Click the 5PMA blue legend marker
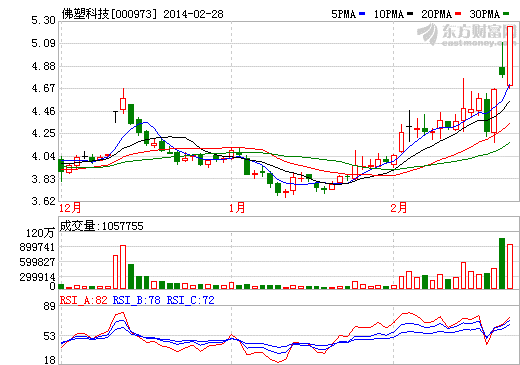 pos(362,14)
